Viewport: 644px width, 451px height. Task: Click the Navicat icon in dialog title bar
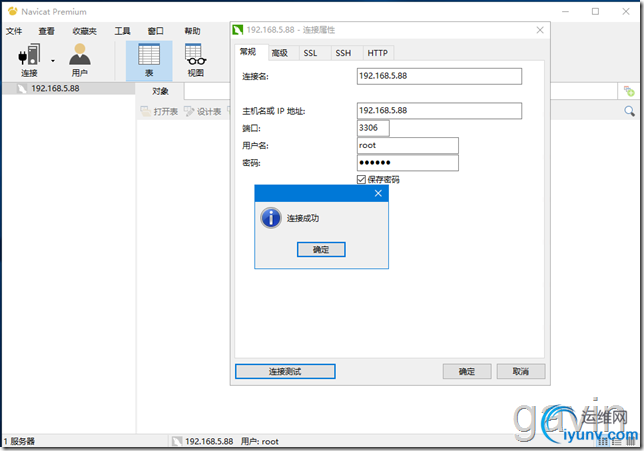point(237,30)
